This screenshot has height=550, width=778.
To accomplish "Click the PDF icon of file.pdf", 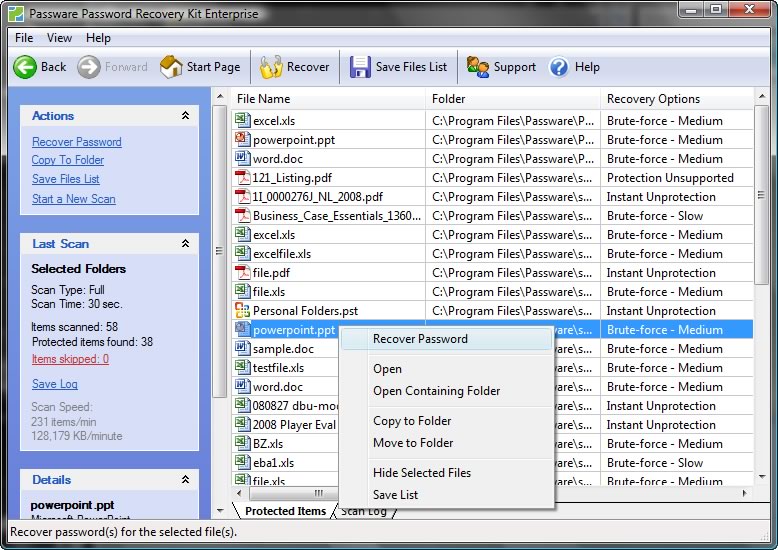I will pyautogui.click(x=243, y=272).
